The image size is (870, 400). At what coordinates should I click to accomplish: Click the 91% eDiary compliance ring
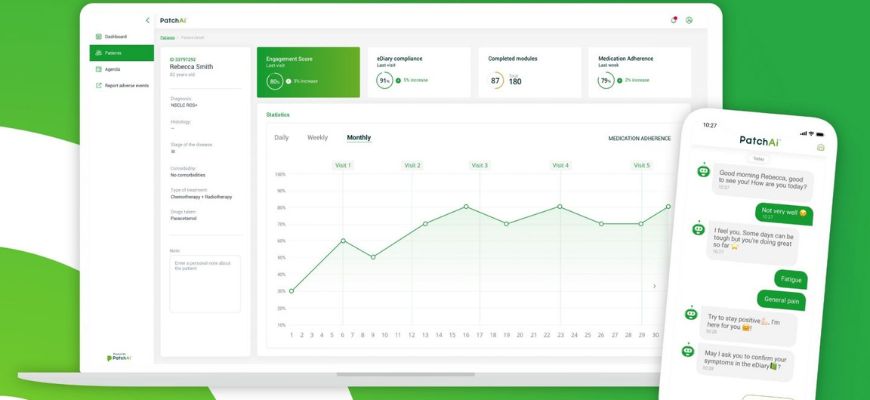tap(385, 80)
